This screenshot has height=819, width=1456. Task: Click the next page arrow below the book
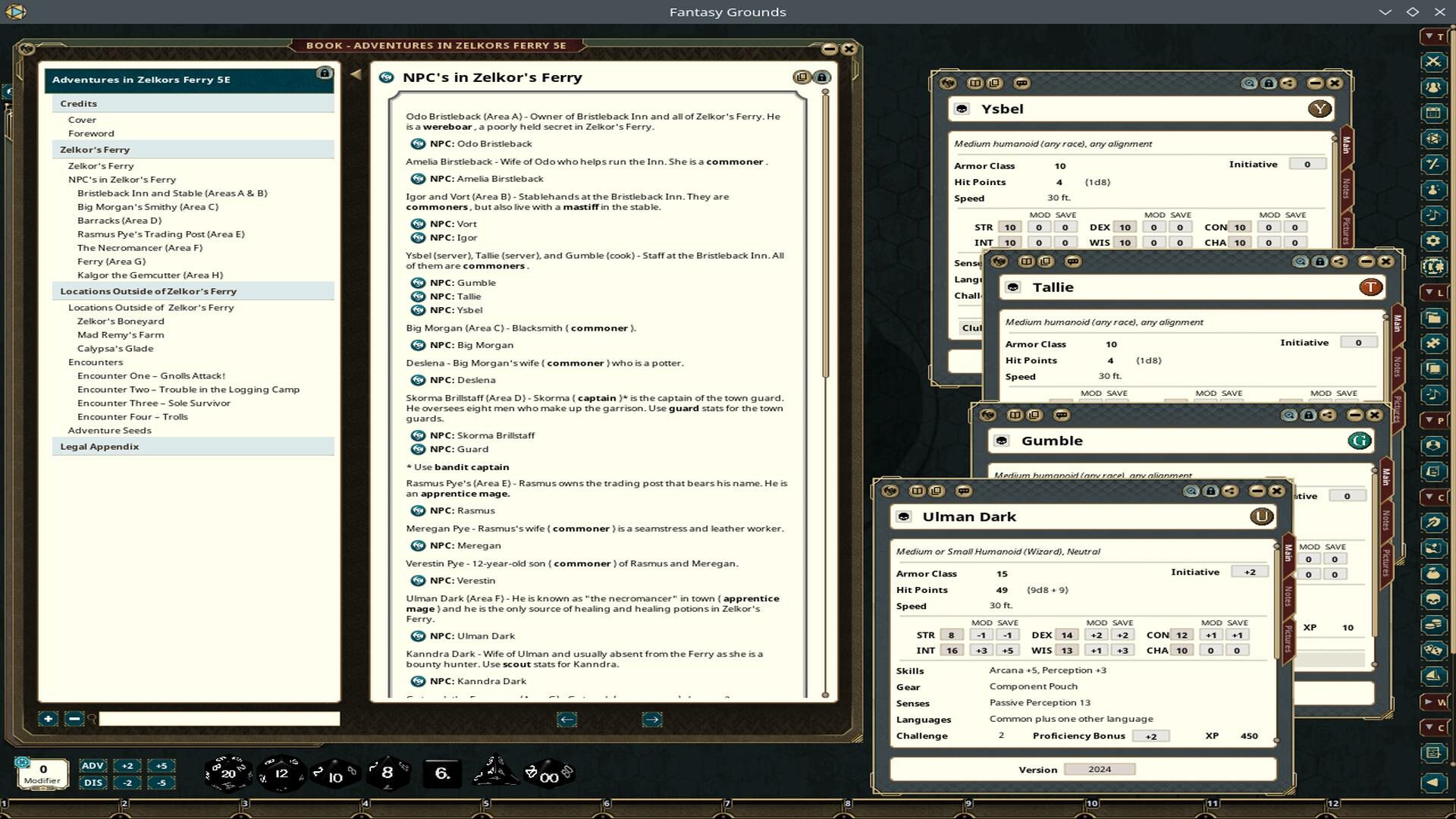651,719
